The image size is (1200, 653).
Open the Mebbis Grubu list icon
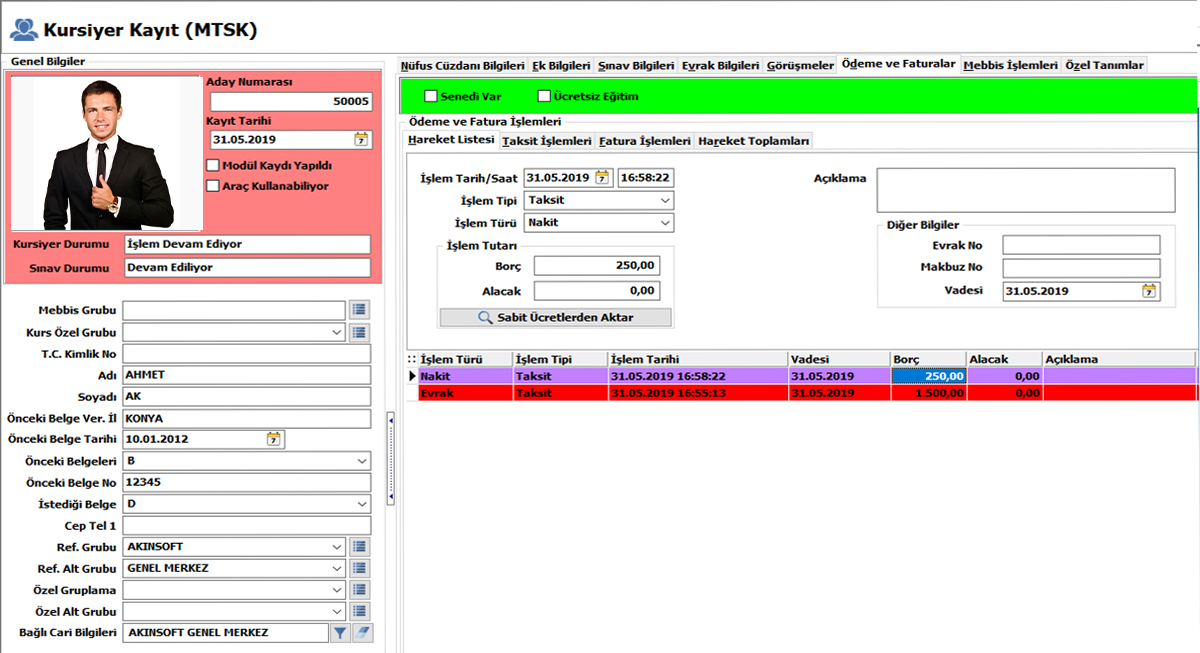[x=359, y=311]
